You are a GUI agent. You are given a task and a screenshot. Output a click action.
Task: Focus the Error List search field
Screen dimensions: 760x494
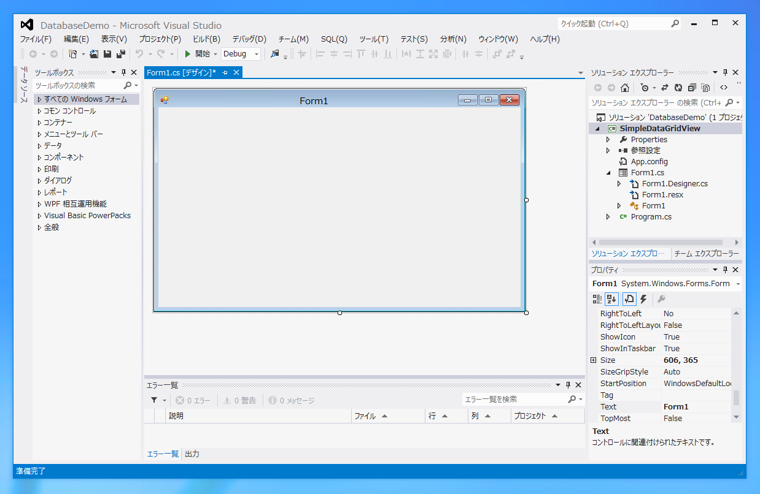click(x=515, y=399)
